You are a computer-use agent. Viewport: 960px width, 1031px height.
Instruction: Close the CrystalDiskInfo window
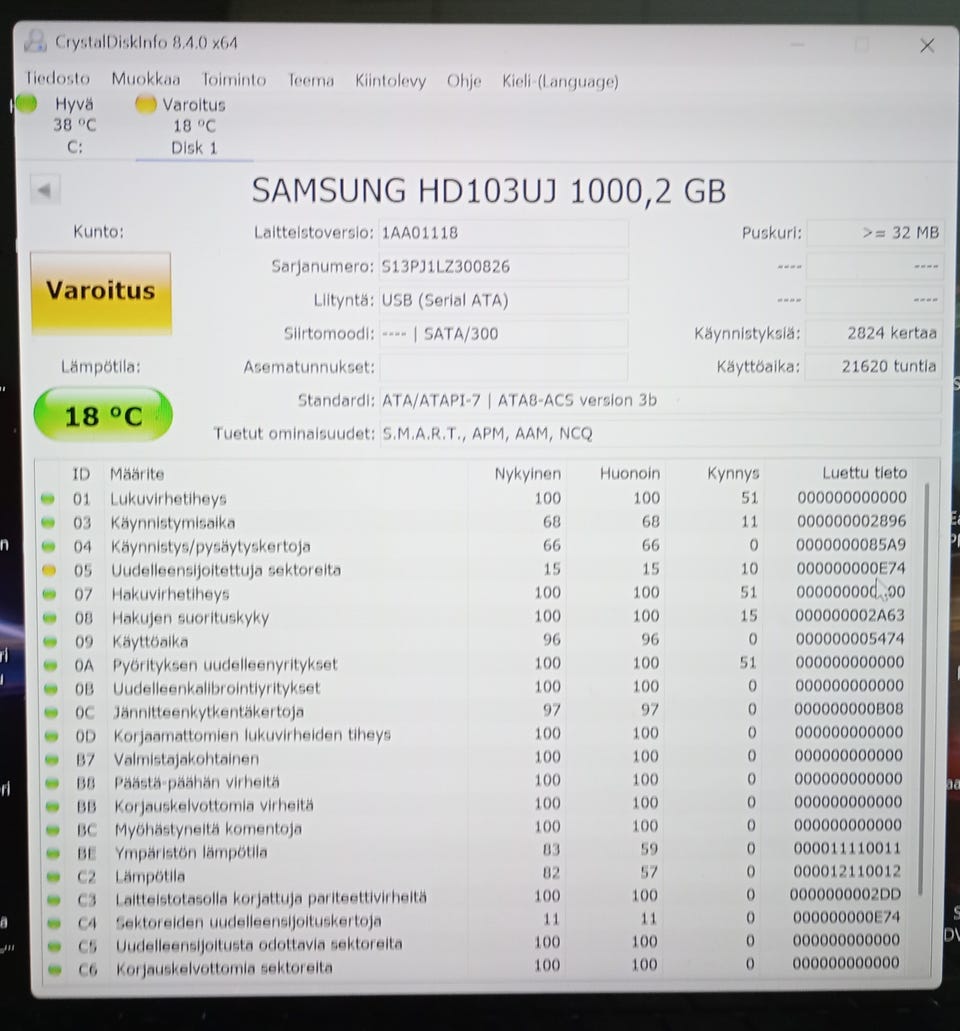coord(927,45)
